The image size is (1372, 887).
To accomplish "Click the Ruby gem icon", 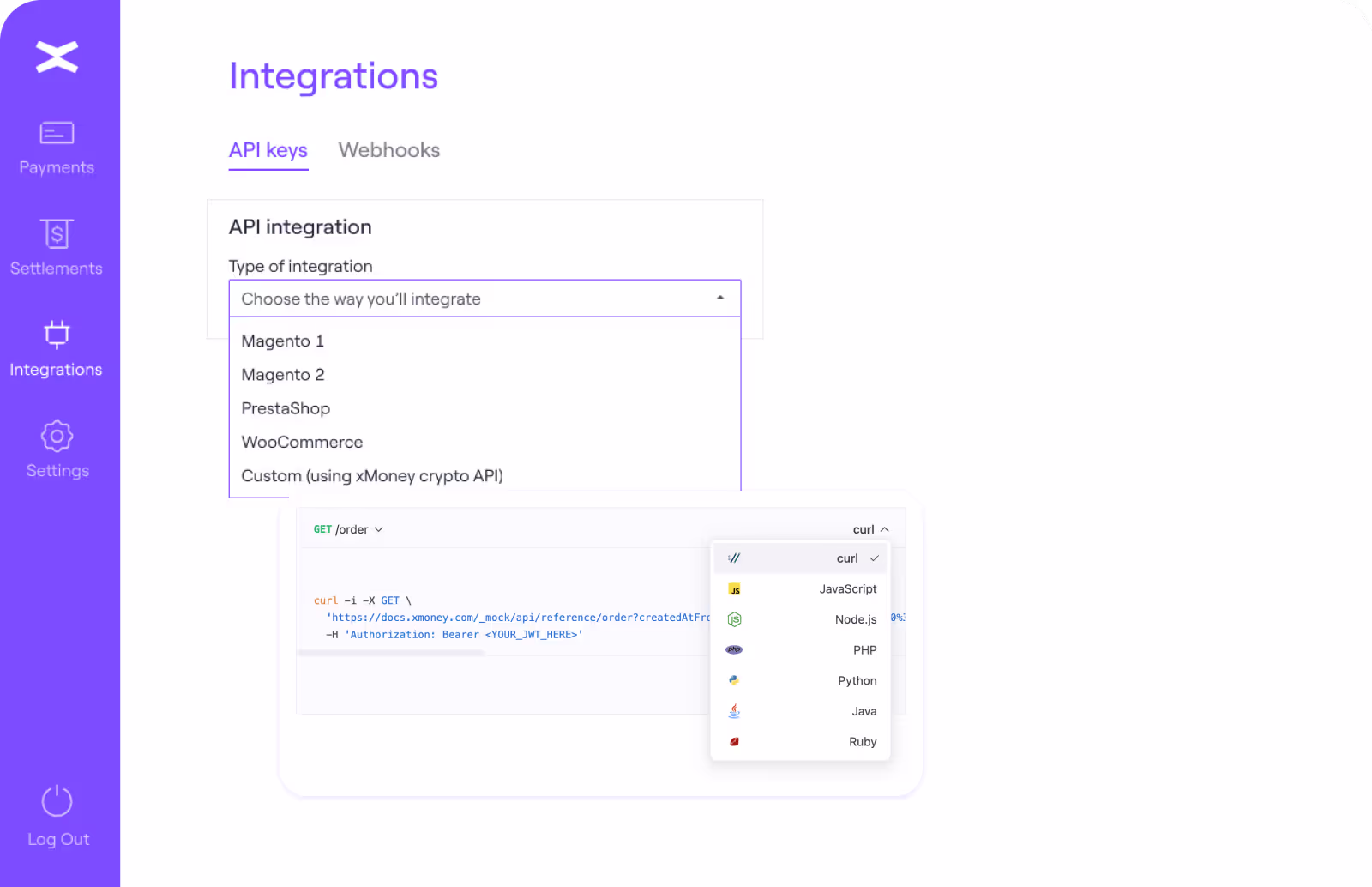I will (x=734, y=742).
